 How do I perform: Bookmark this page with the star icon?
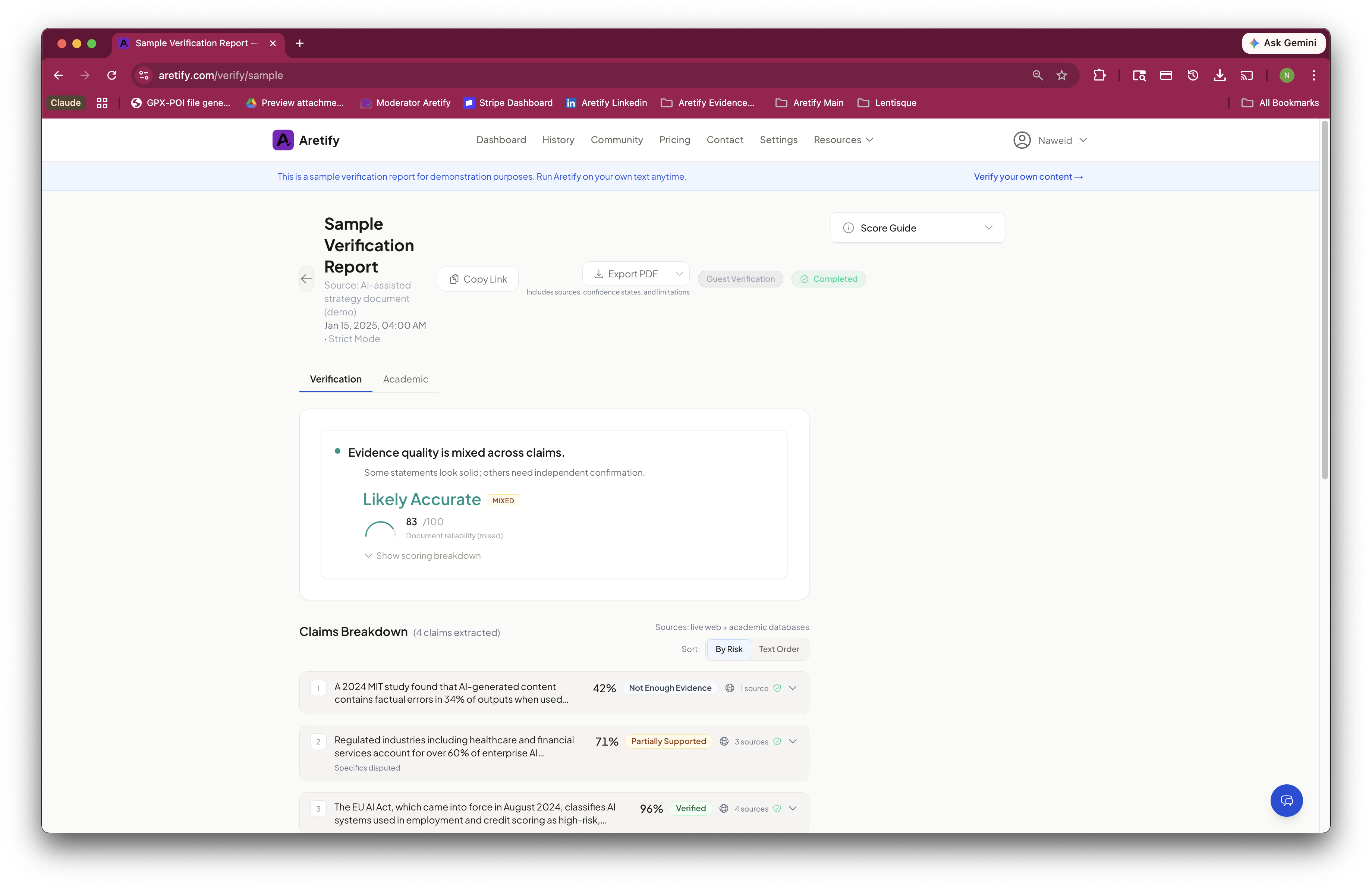click(1062, 75)
